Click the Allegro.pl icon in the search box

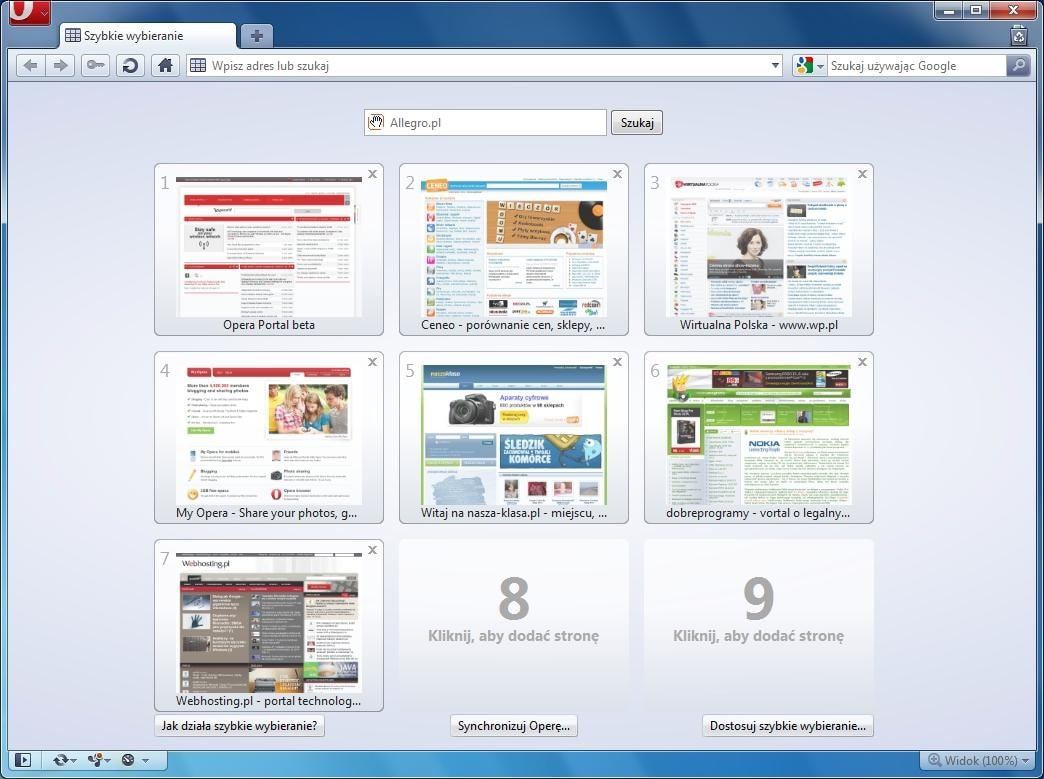pyautogui.click(x=376, y=122)
